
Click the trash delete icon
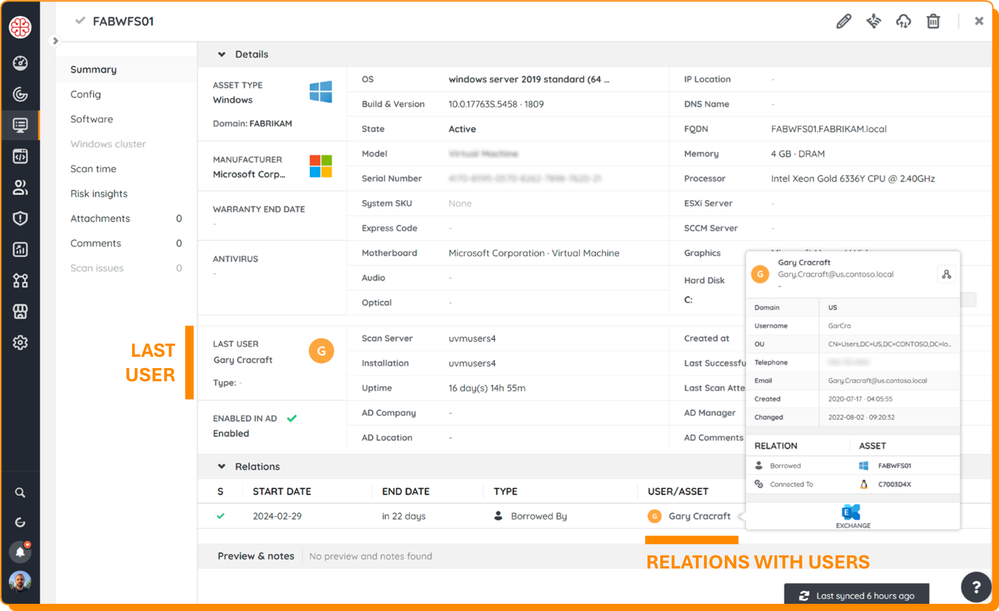[933, 21]
